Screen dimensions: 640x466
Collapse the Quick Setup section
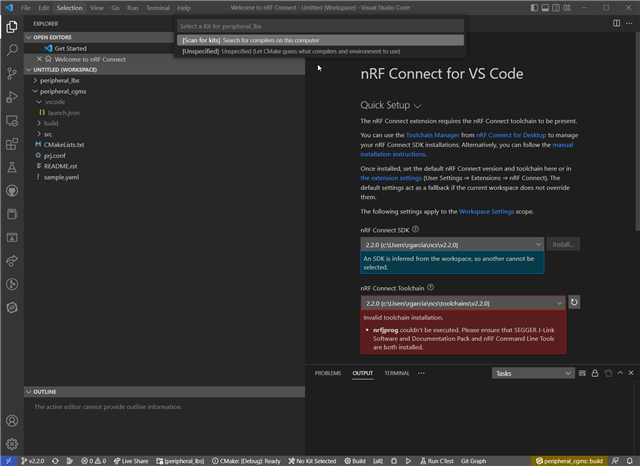pyautogui.click(x=390, y=105)
